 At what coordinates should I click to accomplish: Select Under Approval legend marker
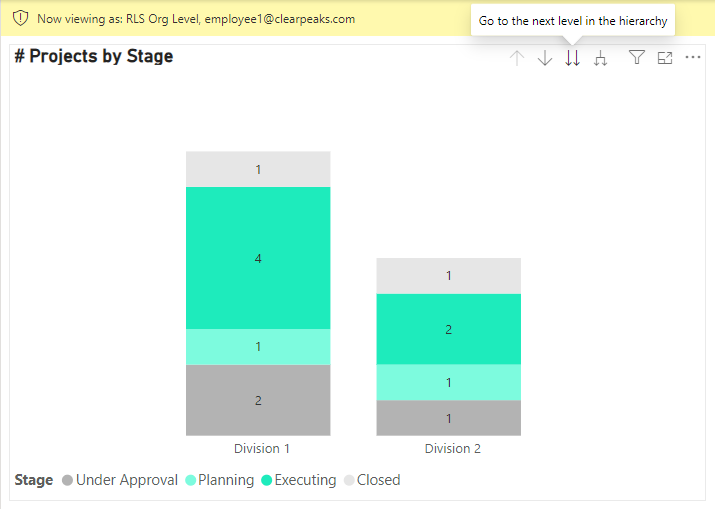point(68,480)
